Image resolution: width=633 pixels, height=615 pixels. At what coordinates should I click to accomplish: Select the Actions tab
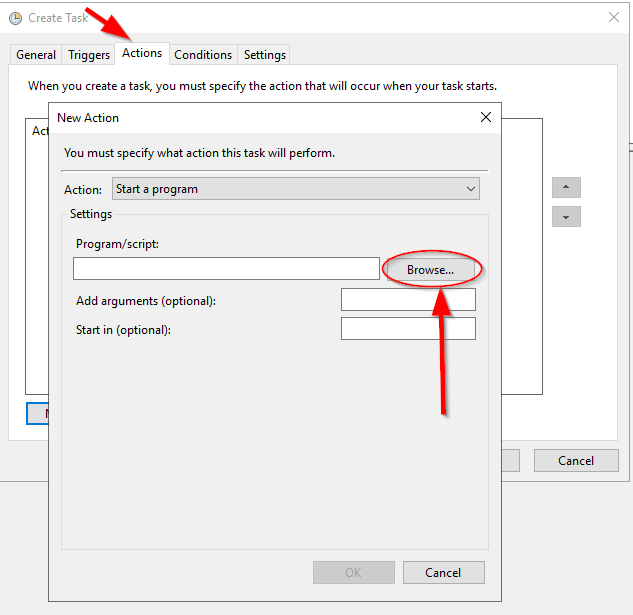(x=142, y=54)
